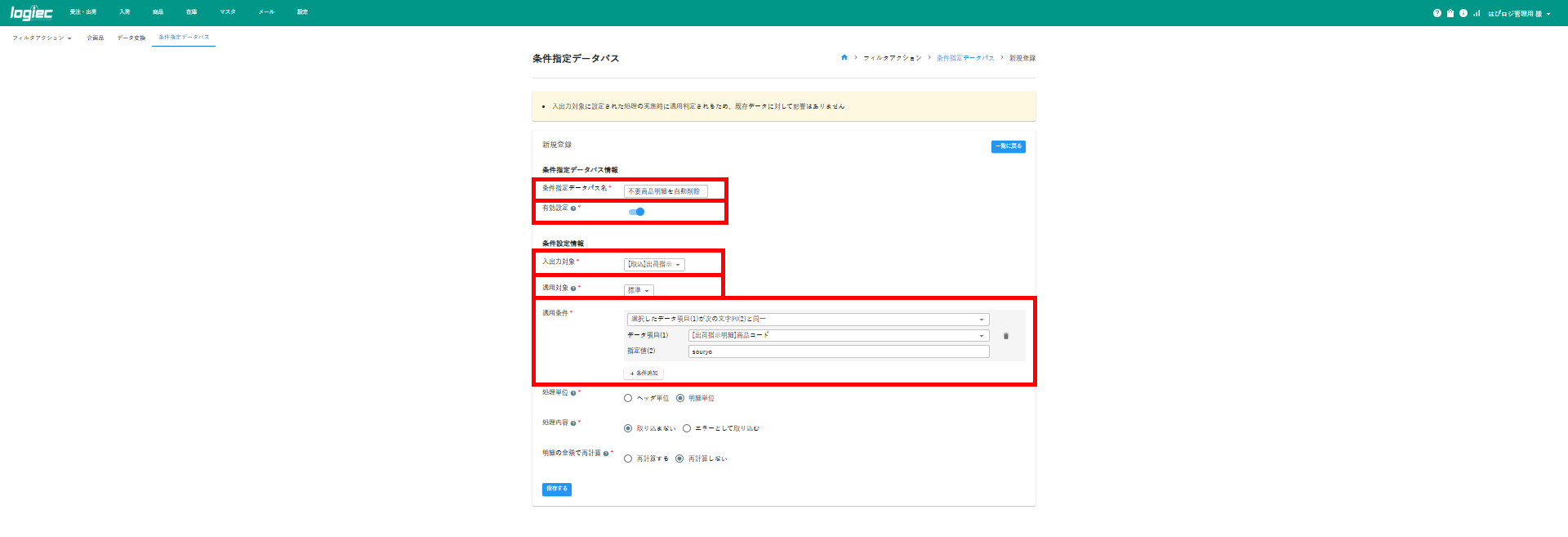The image size is (1568, 537).
Task: Delete the condition with trash icon
Action: coord(1006,336)
